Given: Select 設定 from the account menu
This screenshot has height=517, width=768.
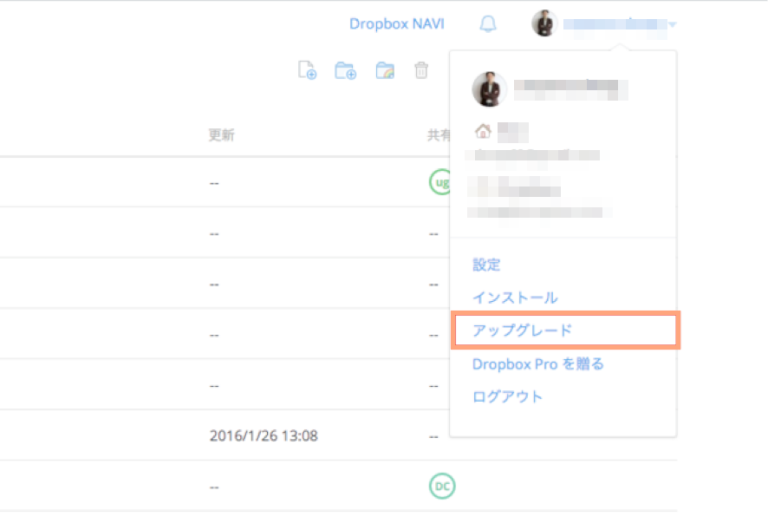Looking at the screenshot, I should (x=486, y=265).
